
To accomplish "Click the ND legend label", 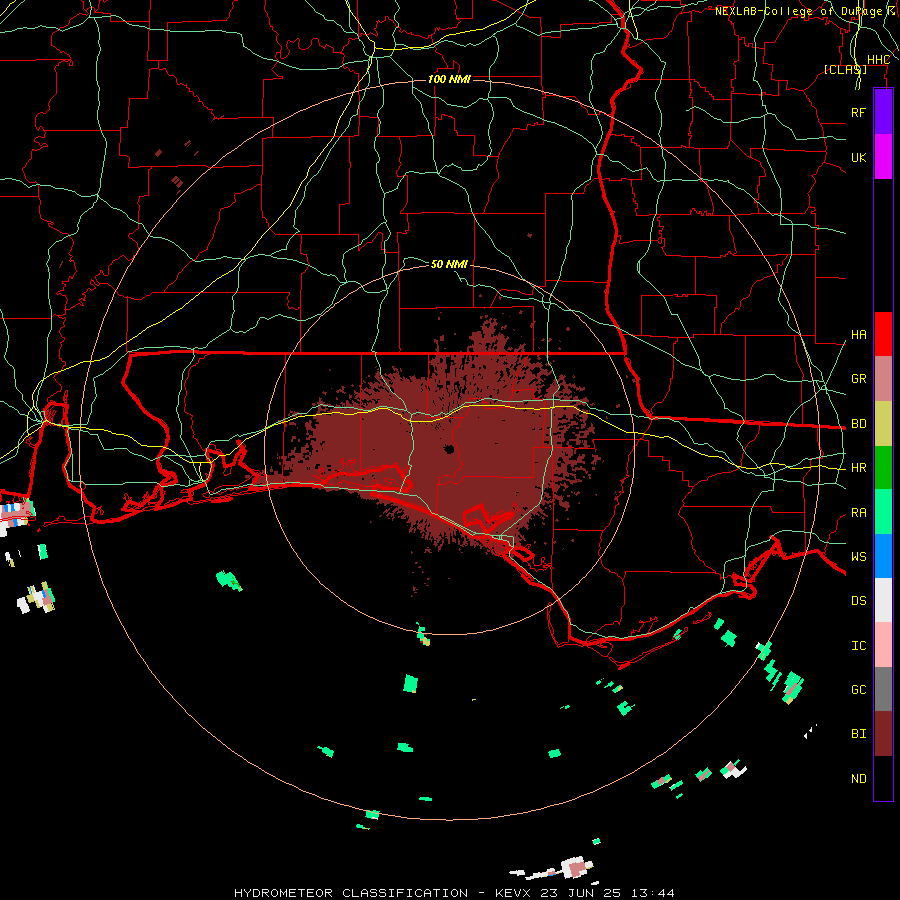I will pos(858,779).
